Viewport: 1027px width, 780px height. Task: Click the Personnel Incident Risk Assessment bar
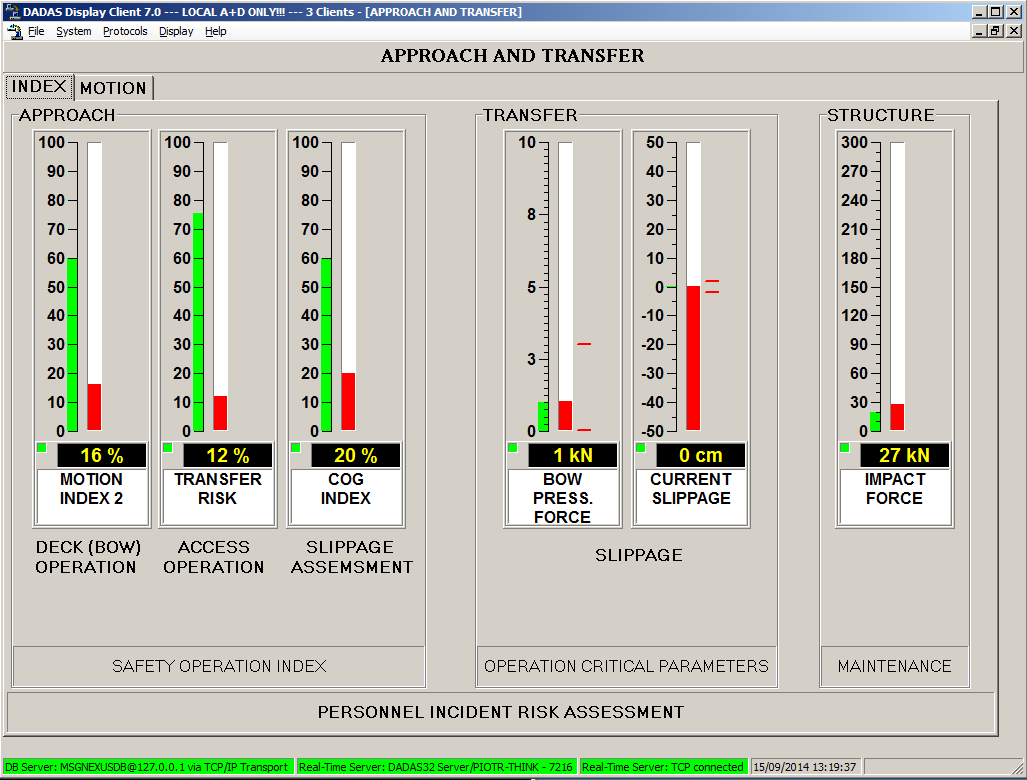coord(500,712)
